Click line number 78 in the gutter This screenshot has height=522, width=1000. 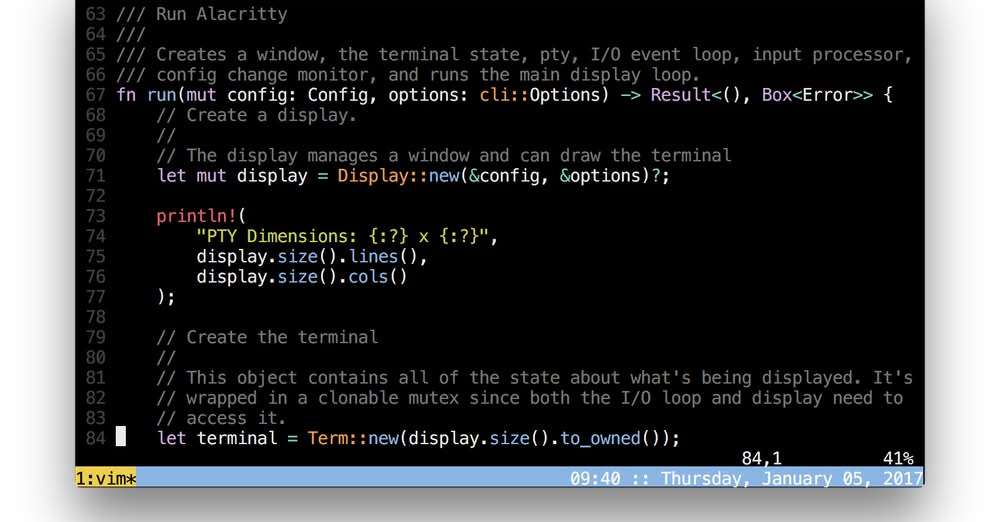click(96, 317)
